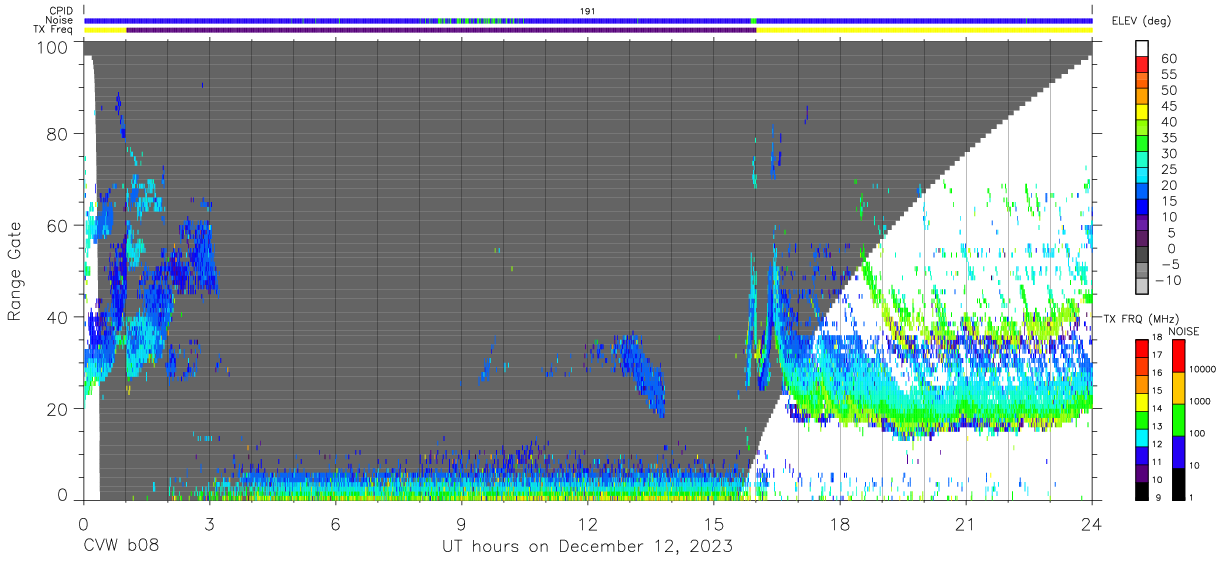1228x567 pixels.
Task: Click the red 18 MHz TX frequency swatch
Action: (1142, 348)
